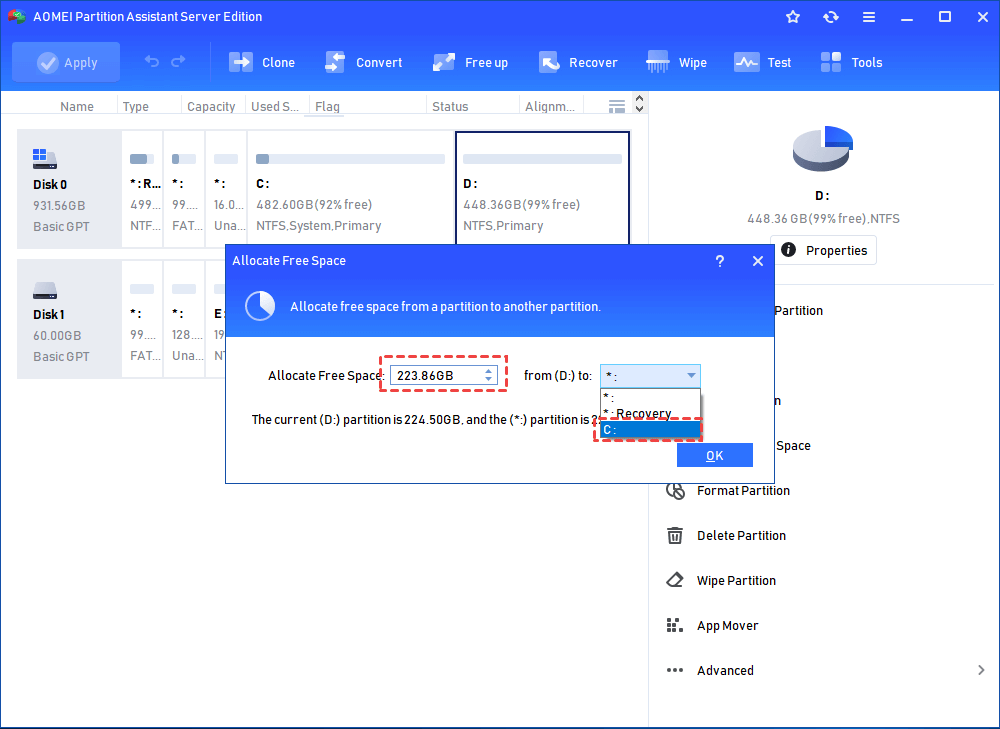Sort by the Name column header
The width and height of the screenshot is (1000, 729).
77,107
